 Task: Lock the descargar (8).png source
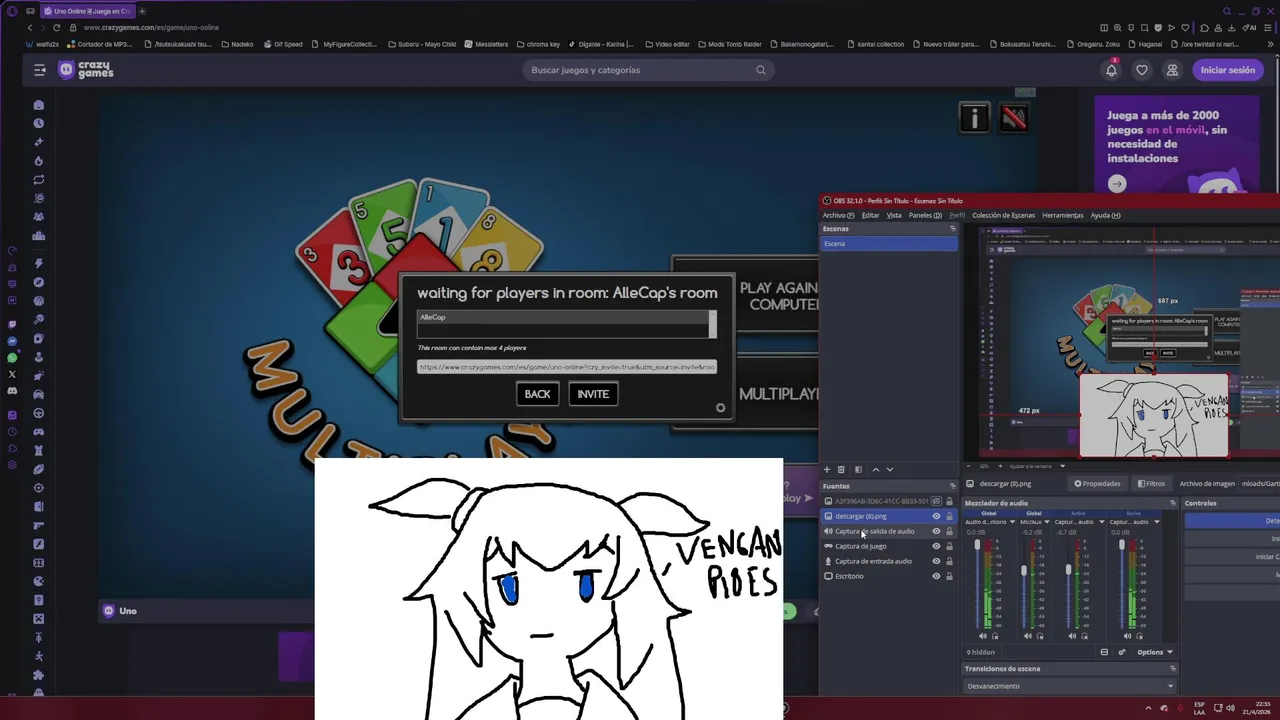[x=949, y=516]
